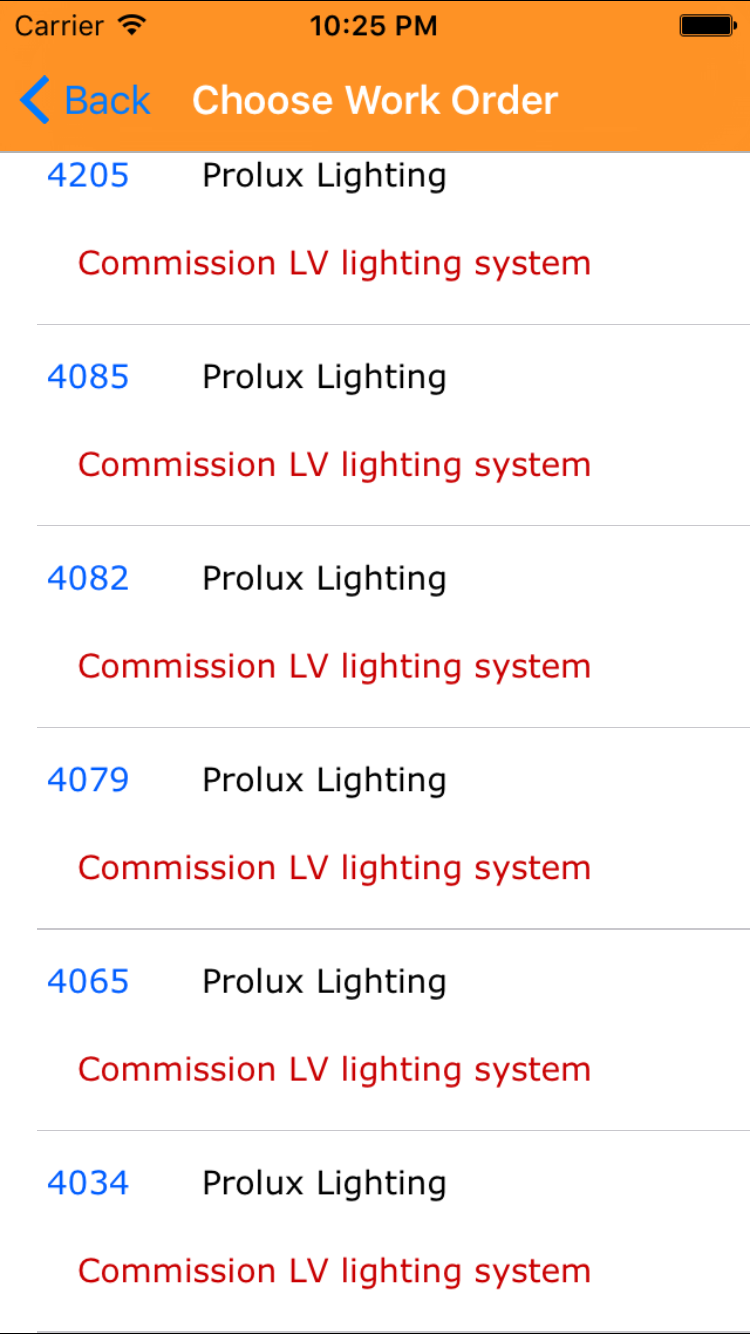The image size is (750, 1334).
Task: Tap Commission LV lighting system under 4205
Action: pos(334,264)
